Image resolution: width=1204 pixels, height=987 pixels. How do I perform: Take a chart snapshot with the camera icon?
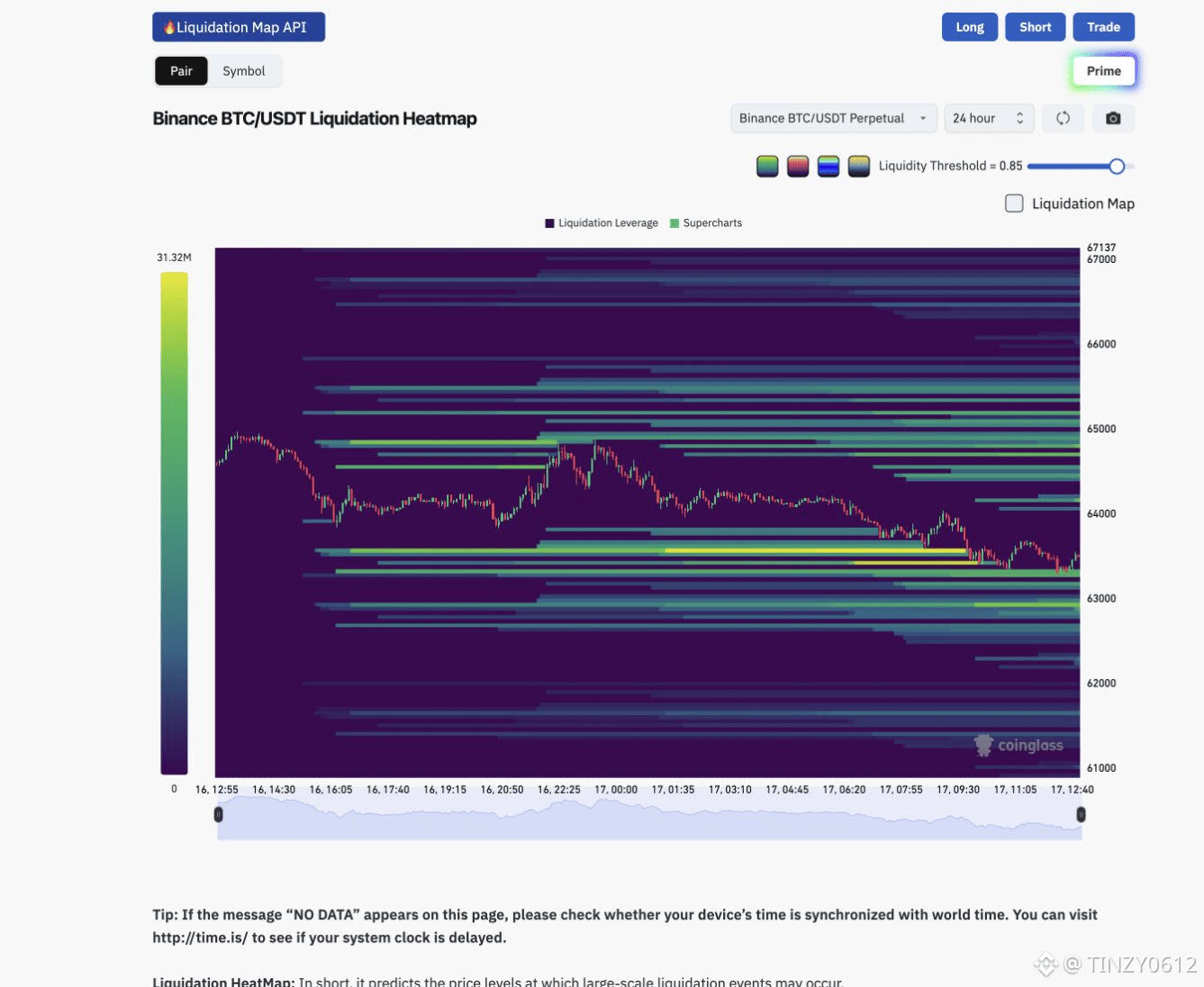click(1113, 118)
